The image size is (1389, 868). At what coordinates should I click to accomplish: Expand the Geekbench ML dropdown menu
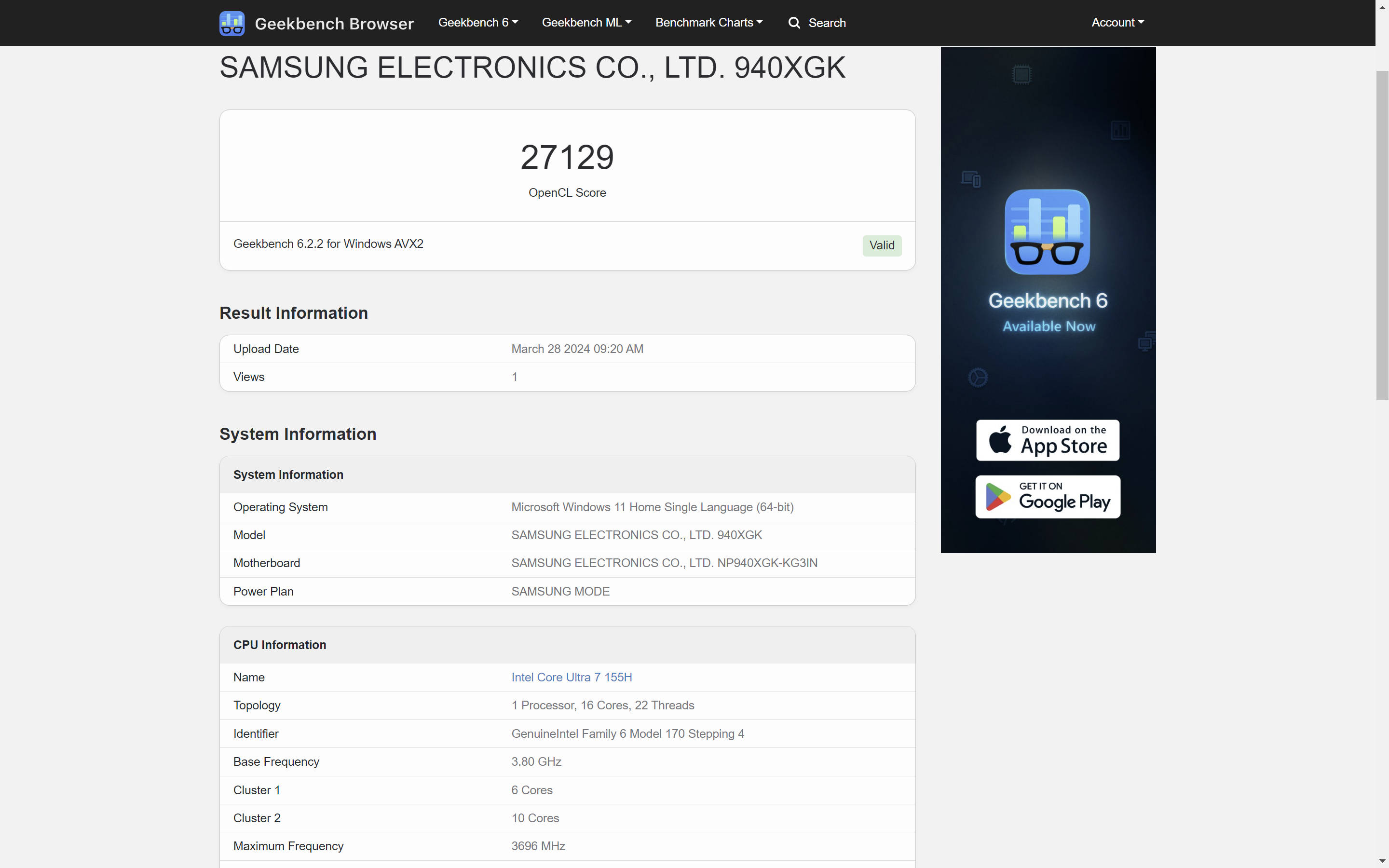tap(586, 22)
